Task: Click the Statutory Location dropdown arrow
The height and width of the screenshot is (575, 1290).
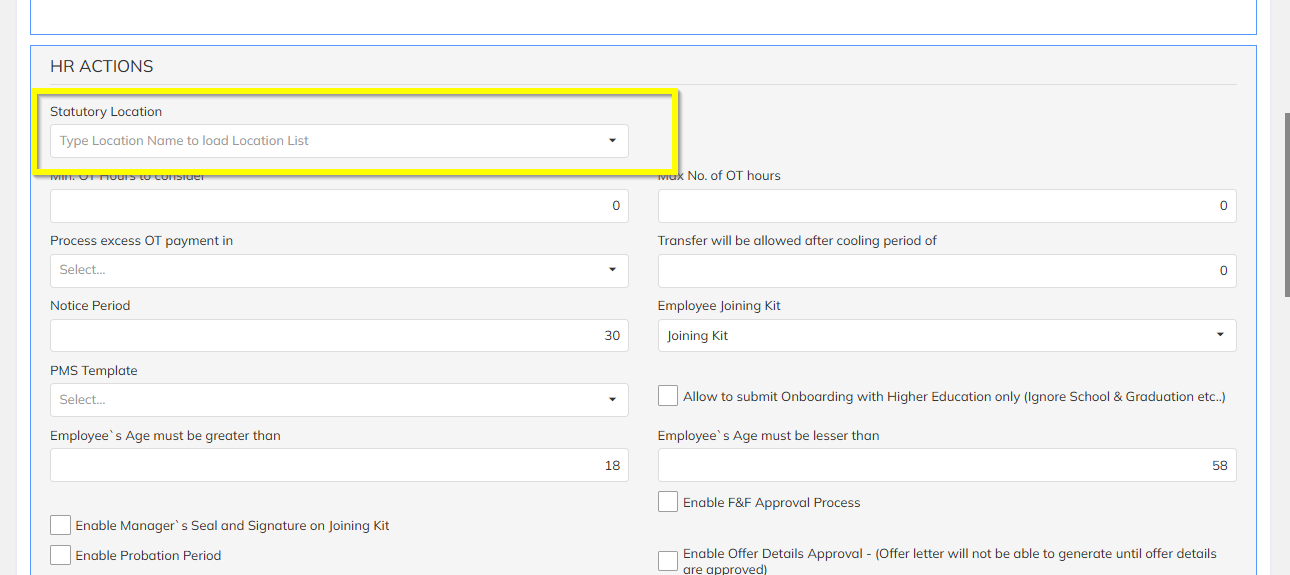Action: tap(612, 141)
